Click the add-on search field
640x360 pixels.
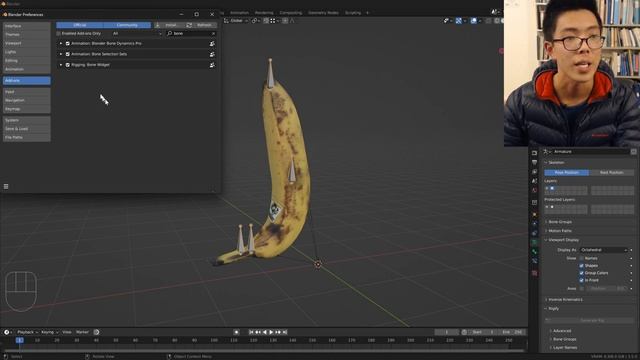coord(191,33)
